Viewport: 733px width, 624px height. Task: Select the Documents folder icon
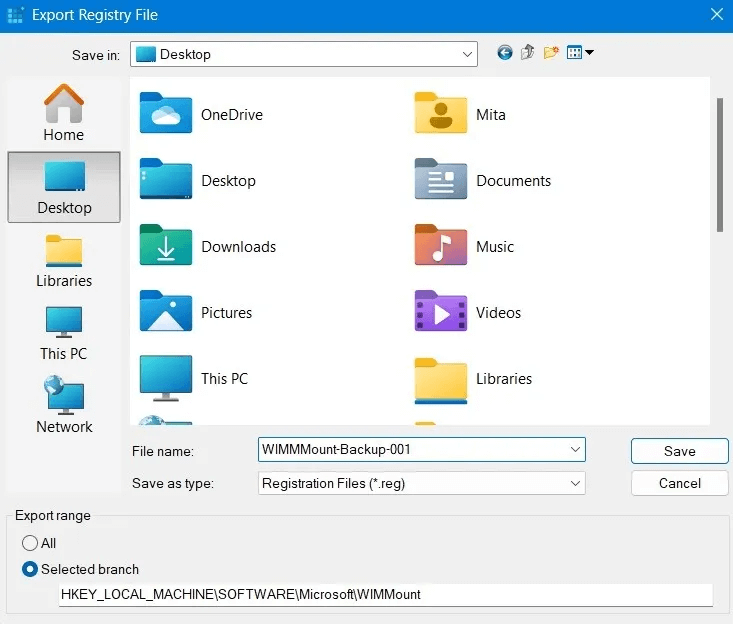[440, 179]
